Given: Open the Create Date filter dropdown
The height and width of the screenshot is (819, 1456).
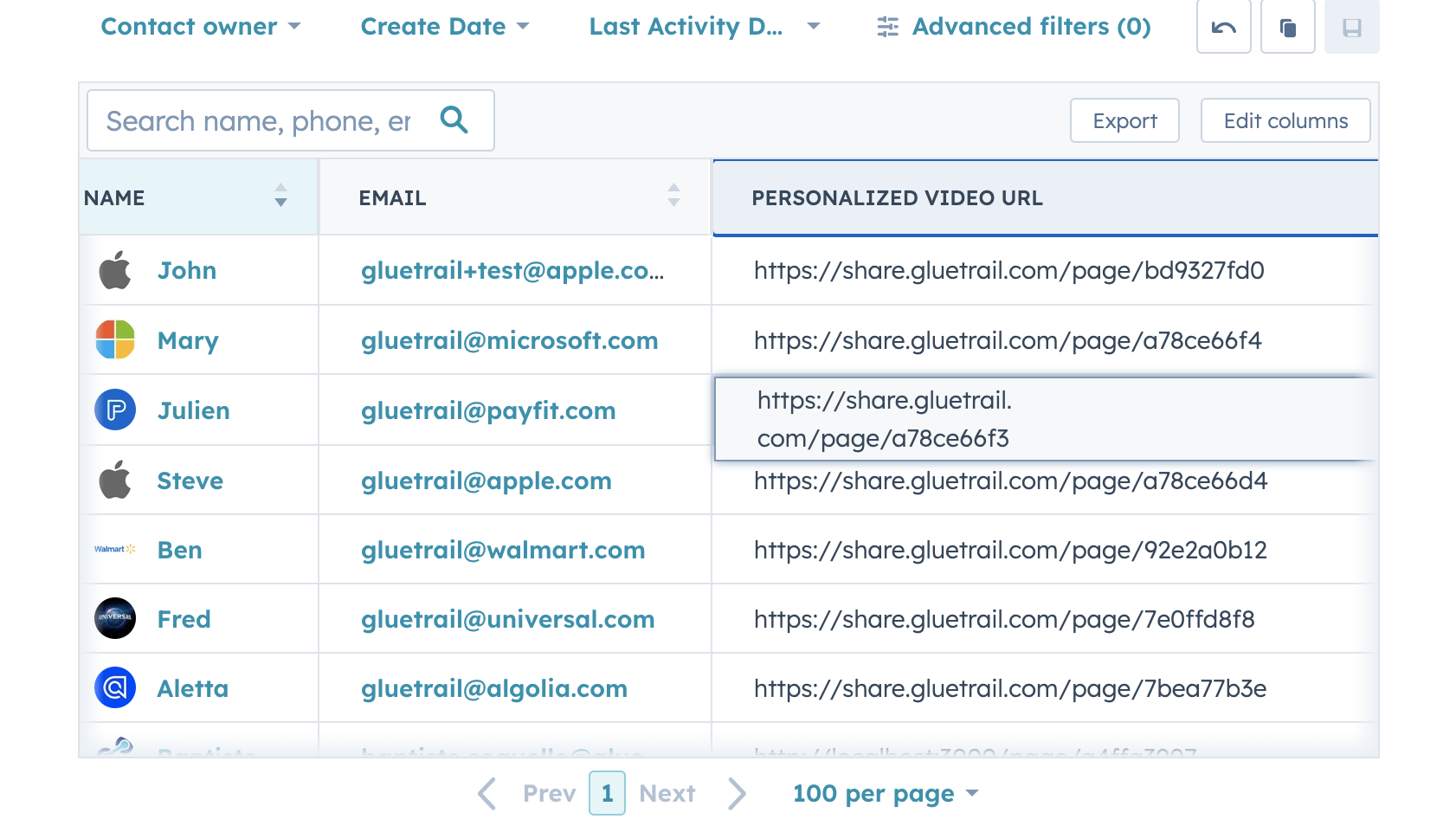Looking at the screenshot, I should [444, 27].
